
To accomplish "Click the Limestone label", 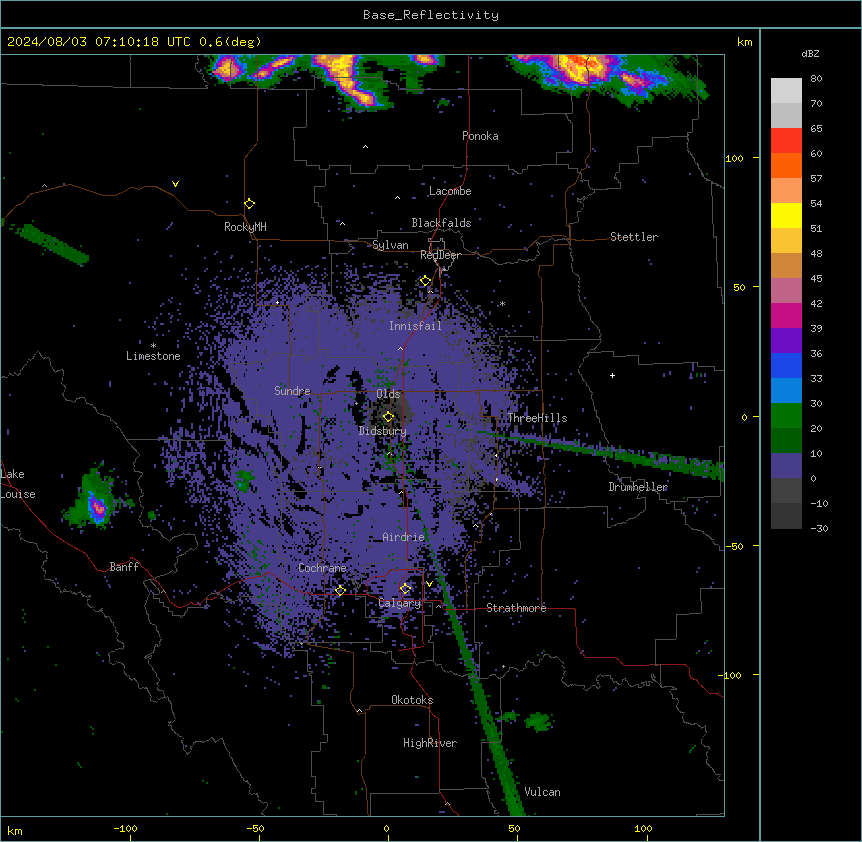I will coord(153,356).
